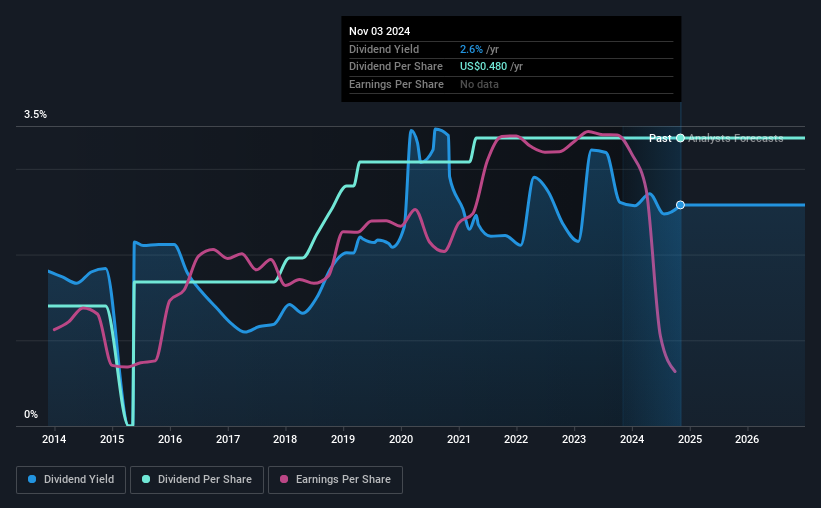Viewport: 821px width, 508px height.
Task: Select the teal data point marker beside Past
Action: (x=680, y=138)
